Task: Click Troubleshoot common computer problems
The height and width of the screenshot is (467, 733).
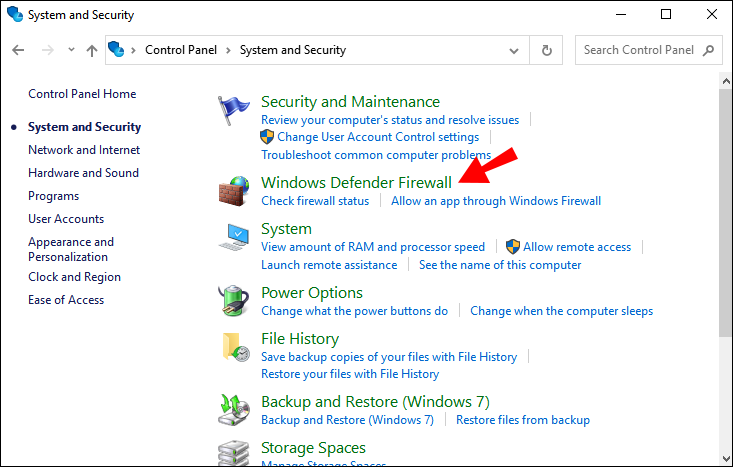Action: click(376, 155)
